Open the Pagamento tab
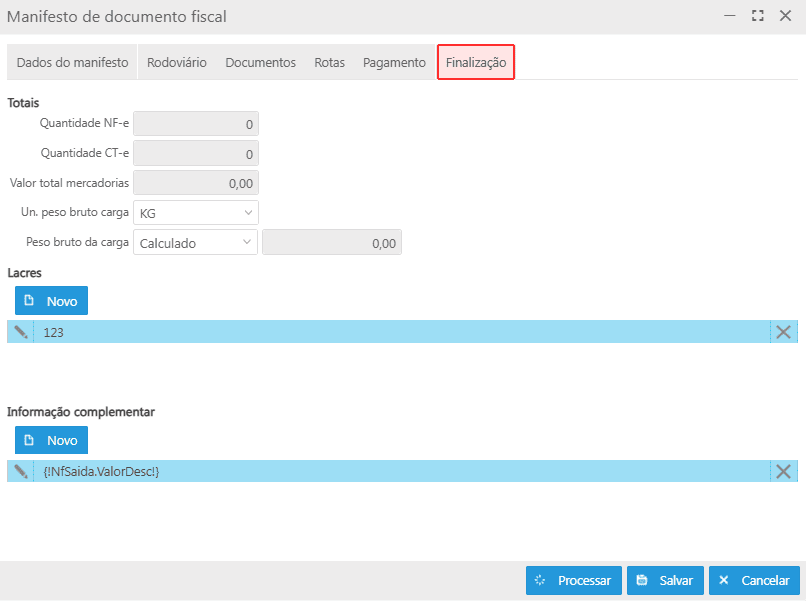 [x=394, y=62]
